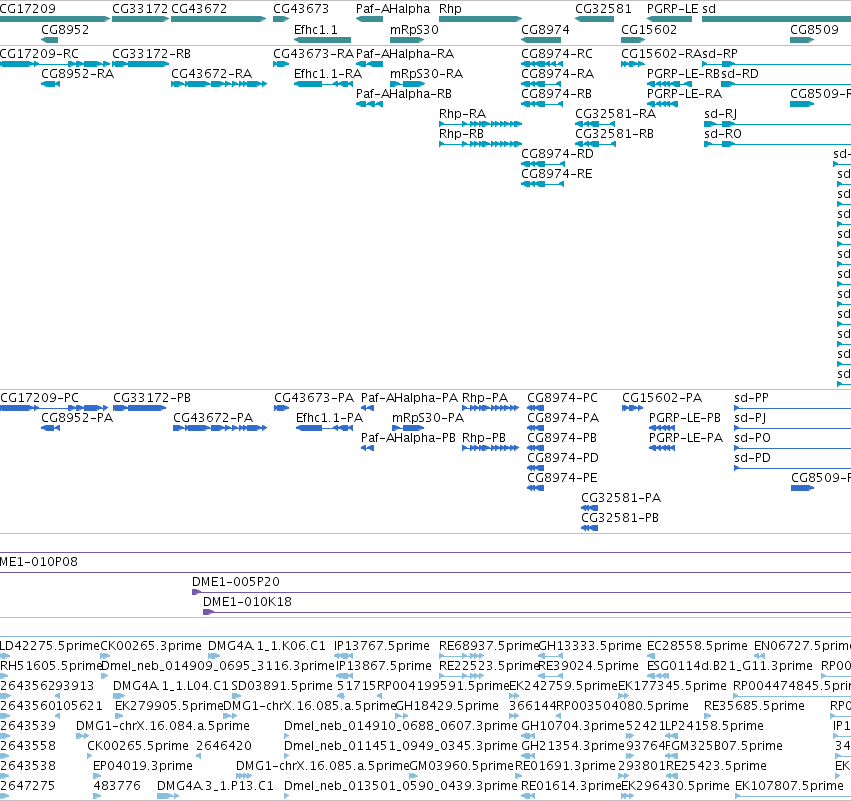Click protein CG32581-PA
The width and height of the screenshot is (851, 801).
pos(621,498)
